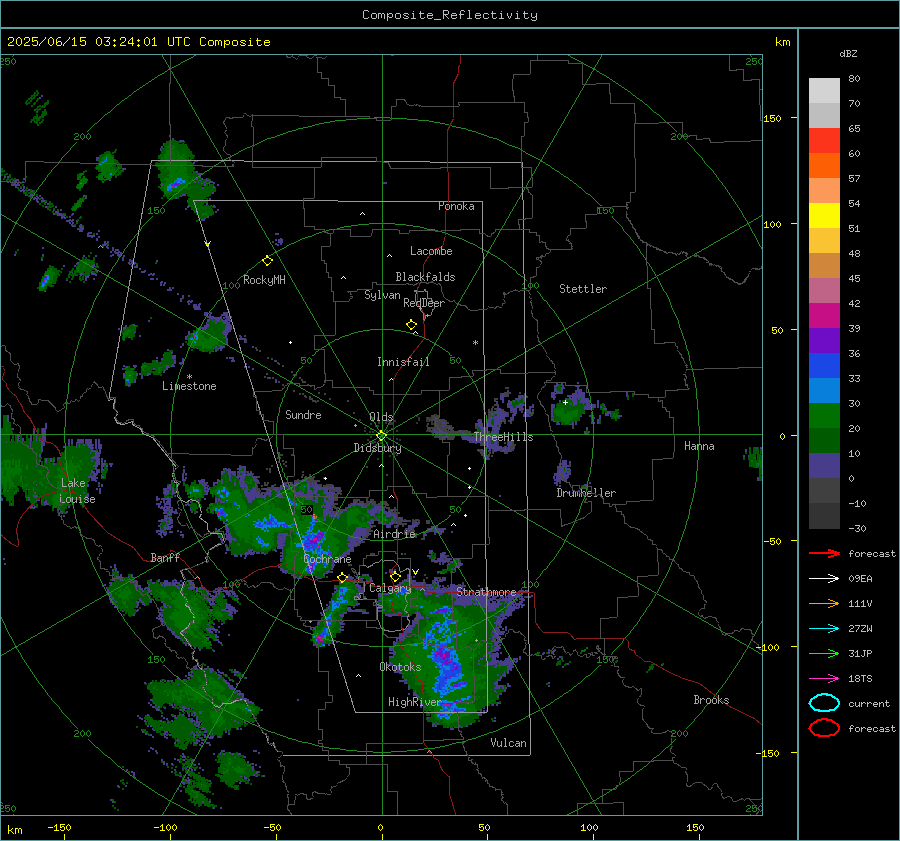Select the red forecast ellipse legend icon
The image size is (900, 841).
click(824, 728)
